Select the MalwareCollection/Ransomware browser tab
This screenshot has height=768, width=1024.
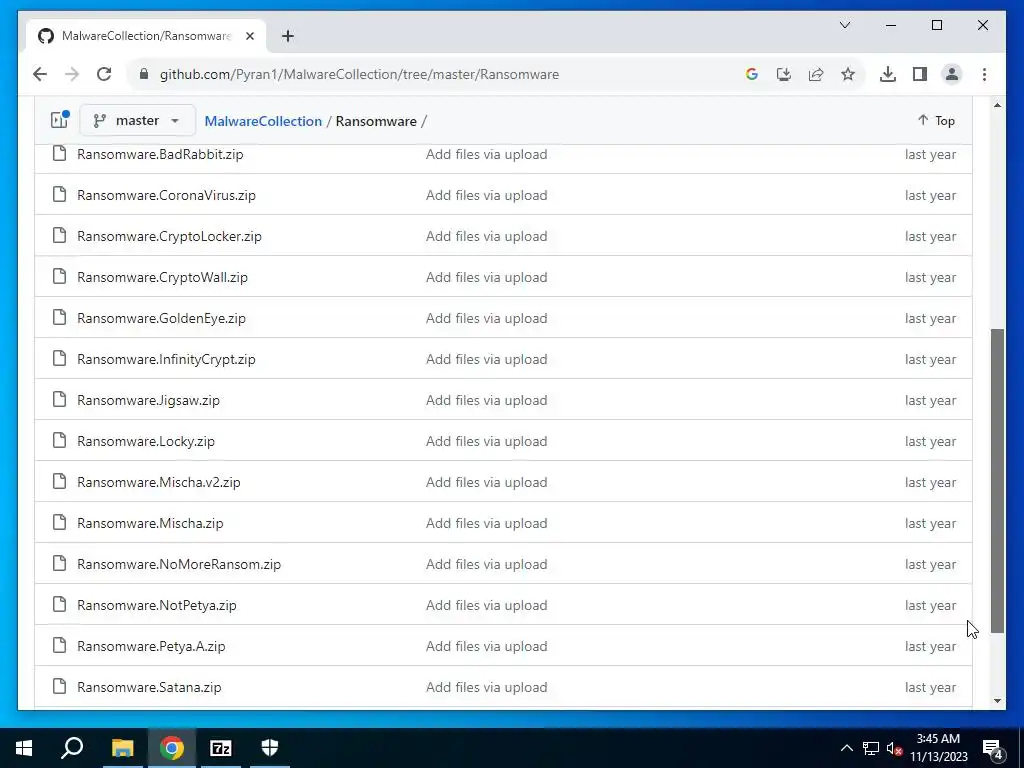146,36
